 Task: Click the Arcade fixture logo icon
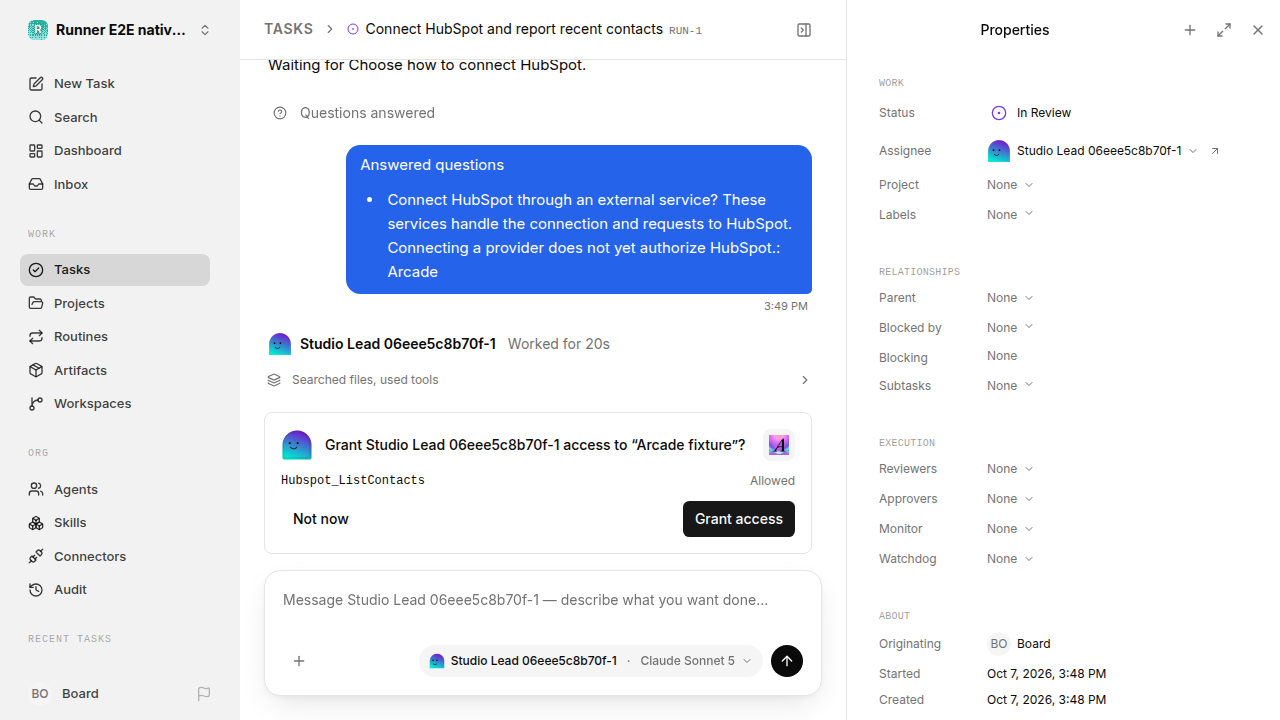[779, 445]
